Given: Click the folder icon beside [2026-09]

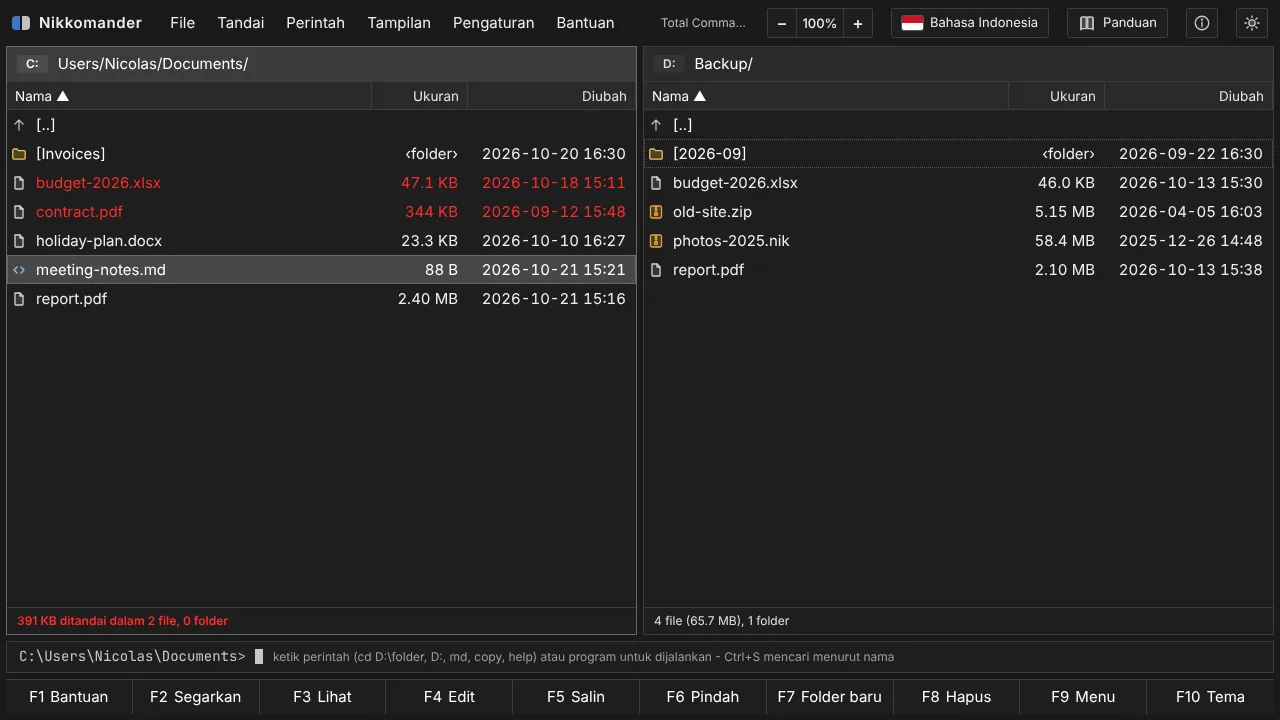Looking at the screenshot, I should tap(656, 154).
